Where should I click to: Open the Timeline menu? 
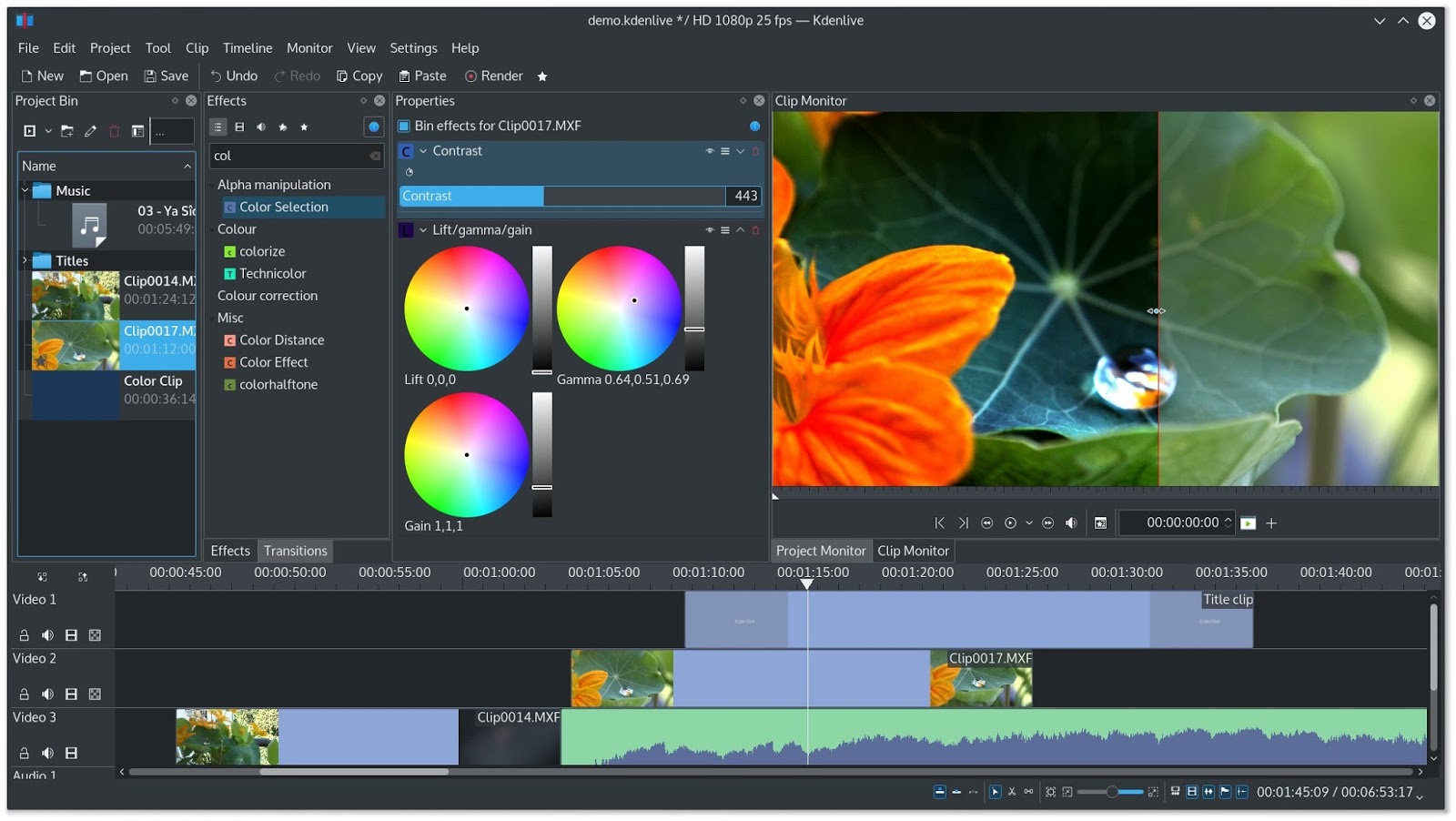[248, 48]
